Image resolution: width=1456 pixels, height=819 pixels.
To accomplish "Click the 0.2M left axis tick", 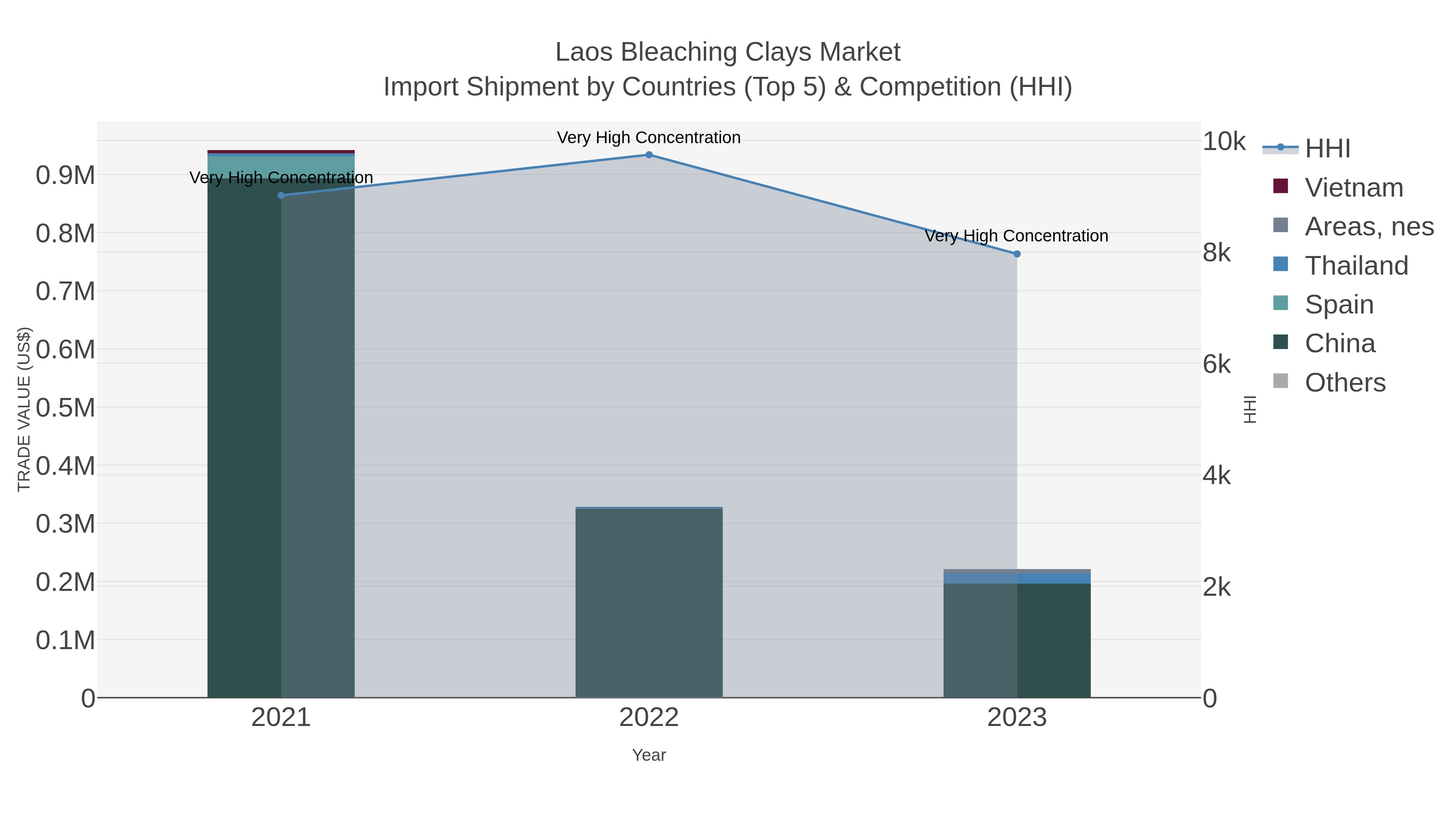I will pos(66,582).
